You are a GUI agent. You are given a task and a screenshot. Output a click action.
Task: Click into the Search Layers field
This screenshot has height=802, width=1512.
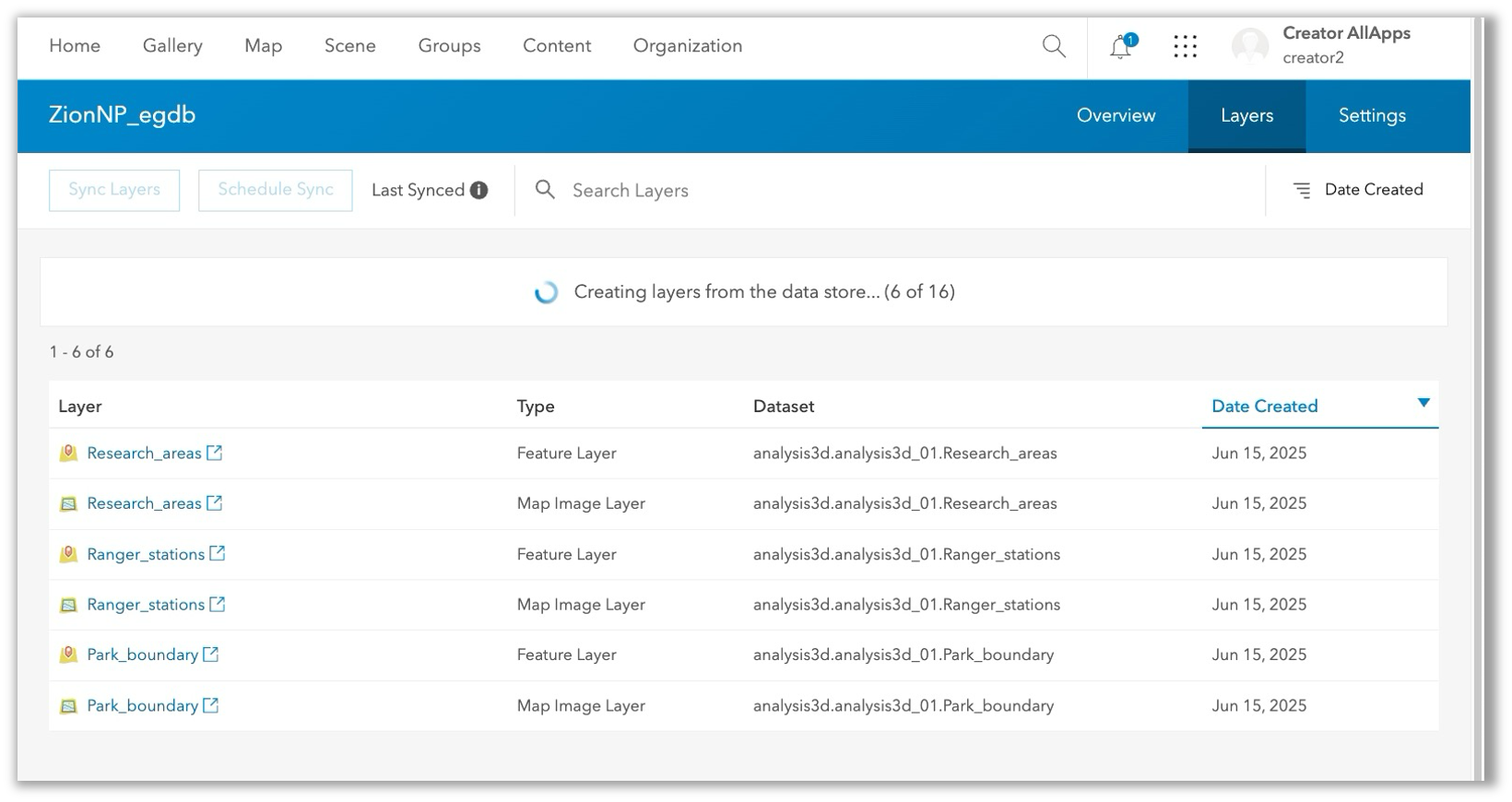pos(890,190)
